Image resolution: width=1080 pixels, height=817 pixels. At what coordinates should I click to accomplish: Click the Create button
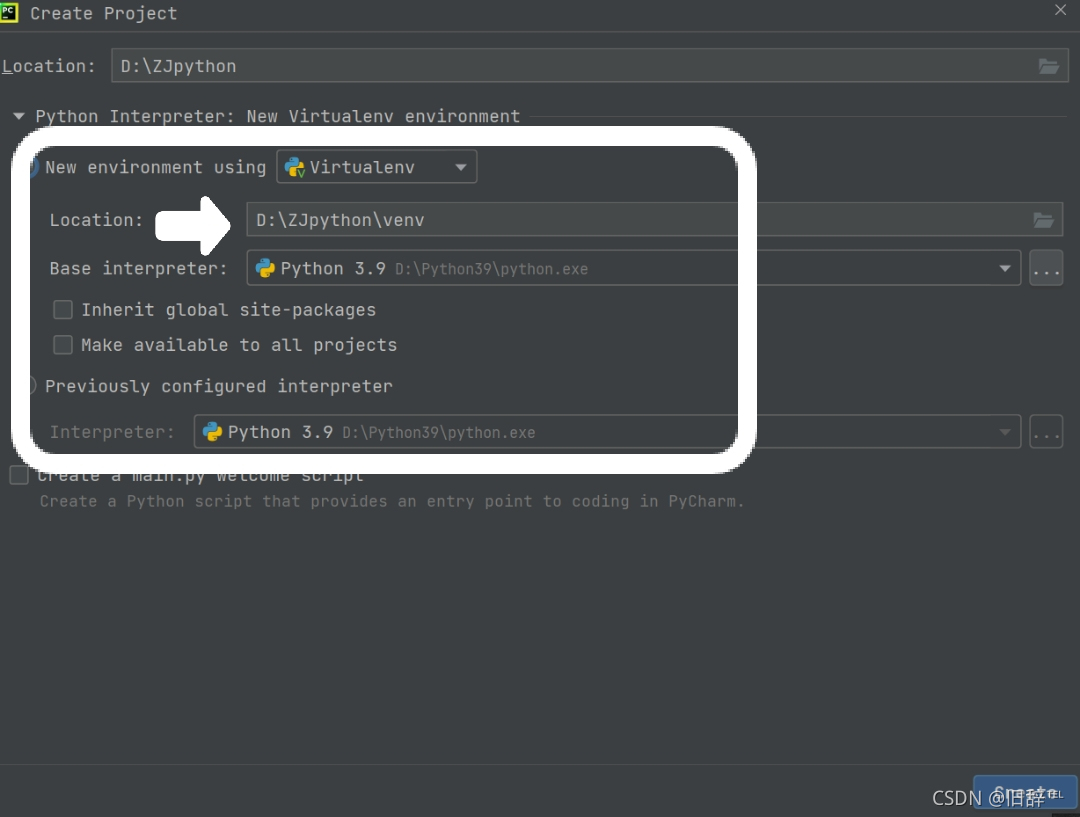coord(1025,793)
